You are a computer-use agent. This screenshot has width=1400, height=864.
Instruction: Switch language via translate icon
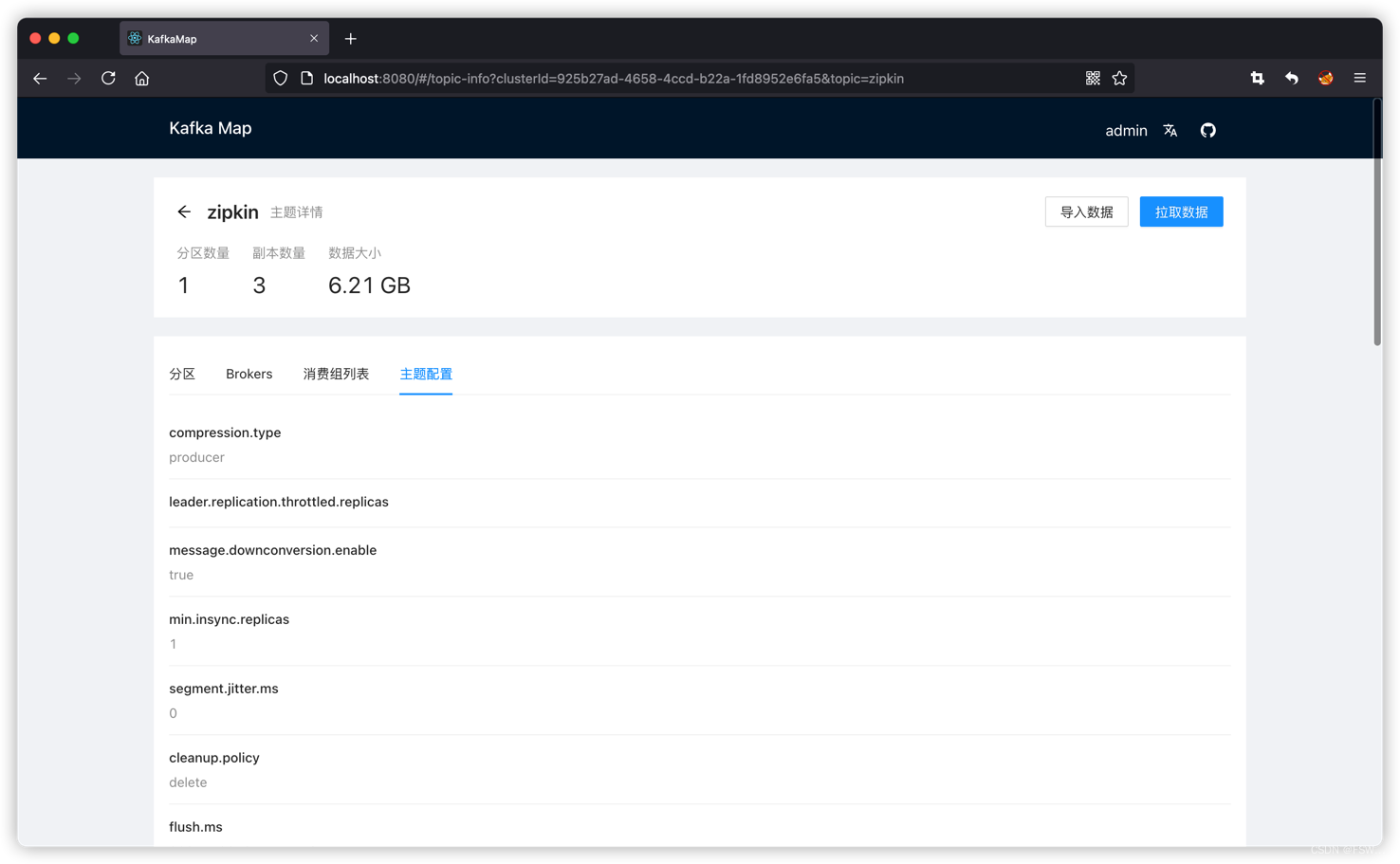pos(1170,131)
